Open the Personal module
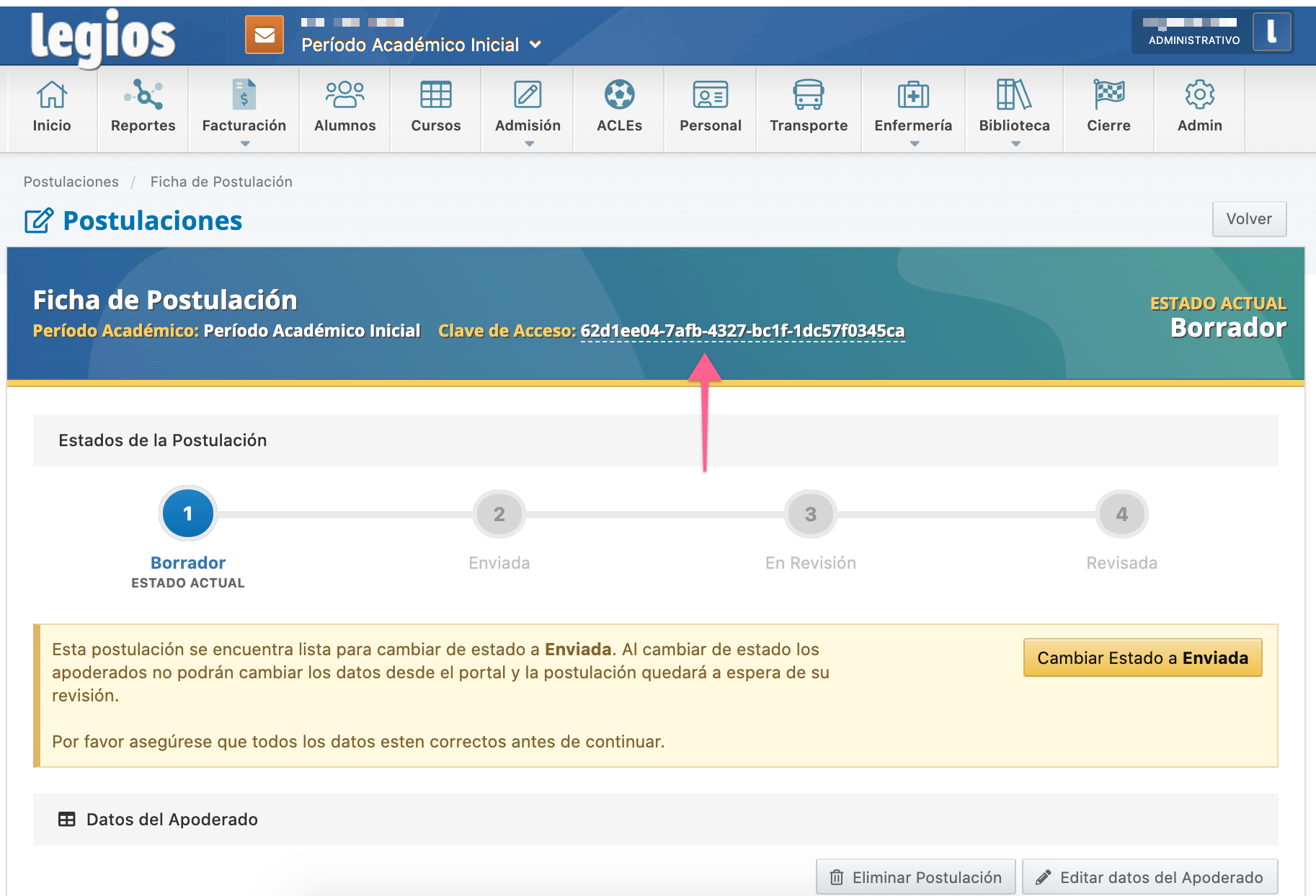1316x896 pixels. pos(710,105)
